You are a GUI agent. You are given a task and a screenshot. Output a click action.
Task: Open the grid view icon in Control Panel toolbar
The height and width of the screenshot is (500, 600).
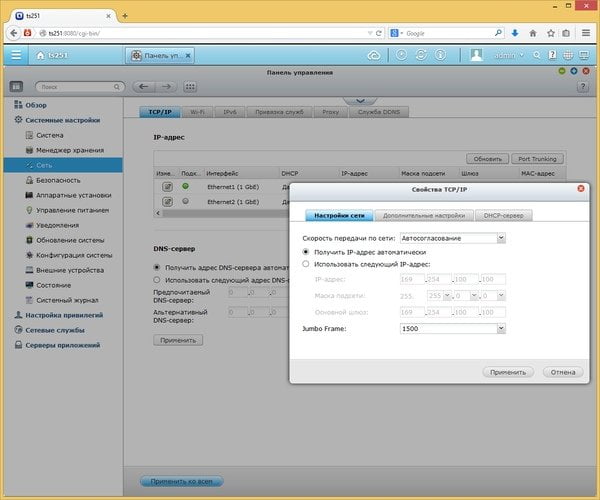click(190, 87)
